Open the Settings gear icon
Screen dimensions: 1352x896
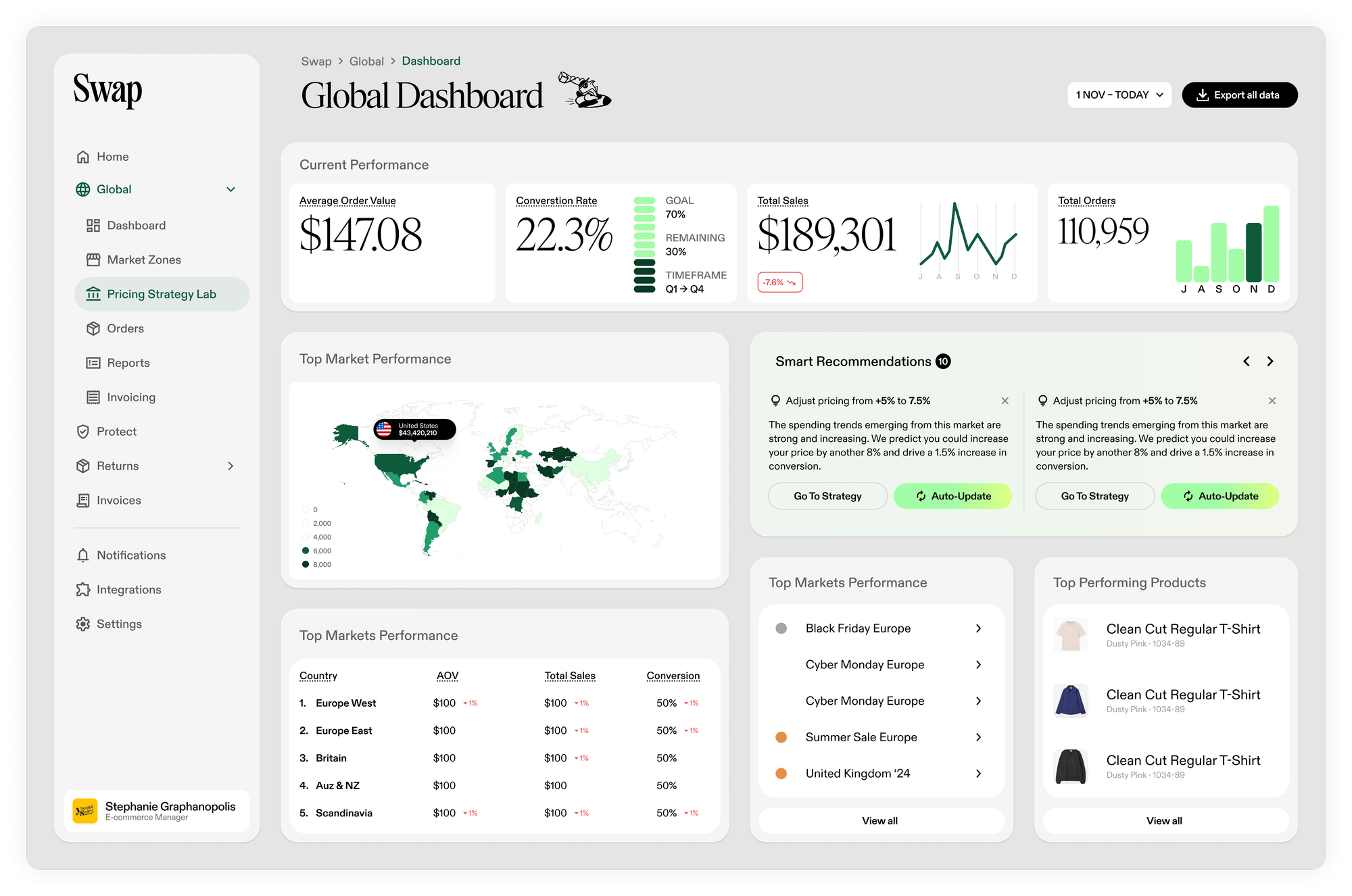[x=83, y=624]
